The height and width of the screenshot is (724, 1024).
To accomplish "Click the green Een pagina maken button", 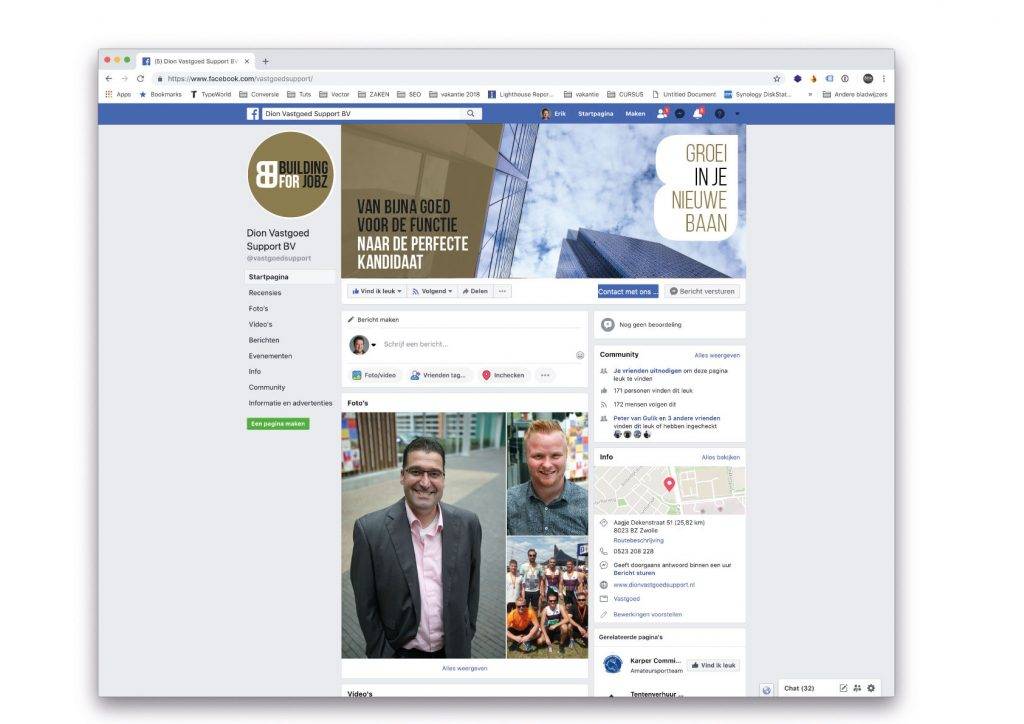I will [278, 424].
